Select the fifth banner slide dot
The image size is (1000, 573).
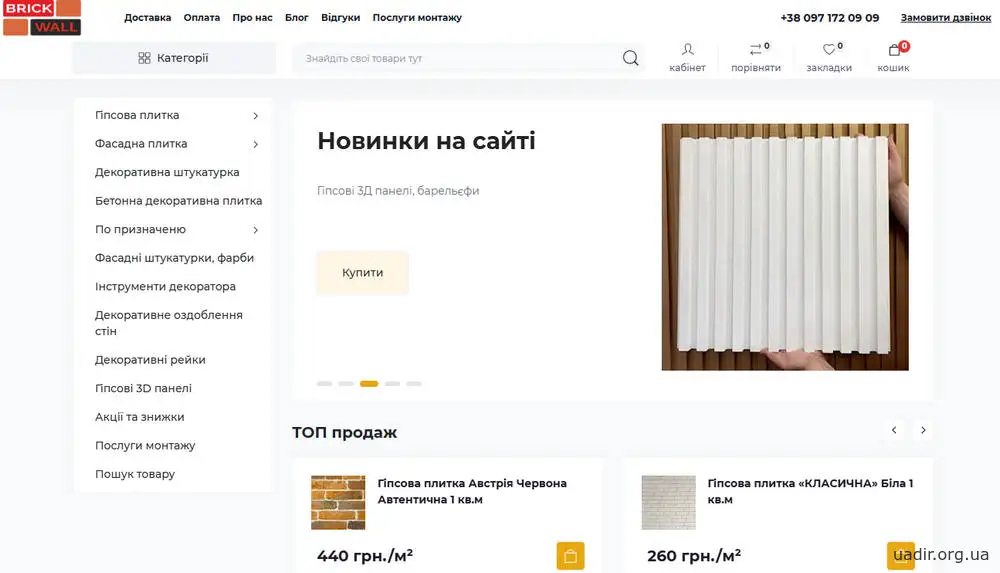click(x=414, y=383)
